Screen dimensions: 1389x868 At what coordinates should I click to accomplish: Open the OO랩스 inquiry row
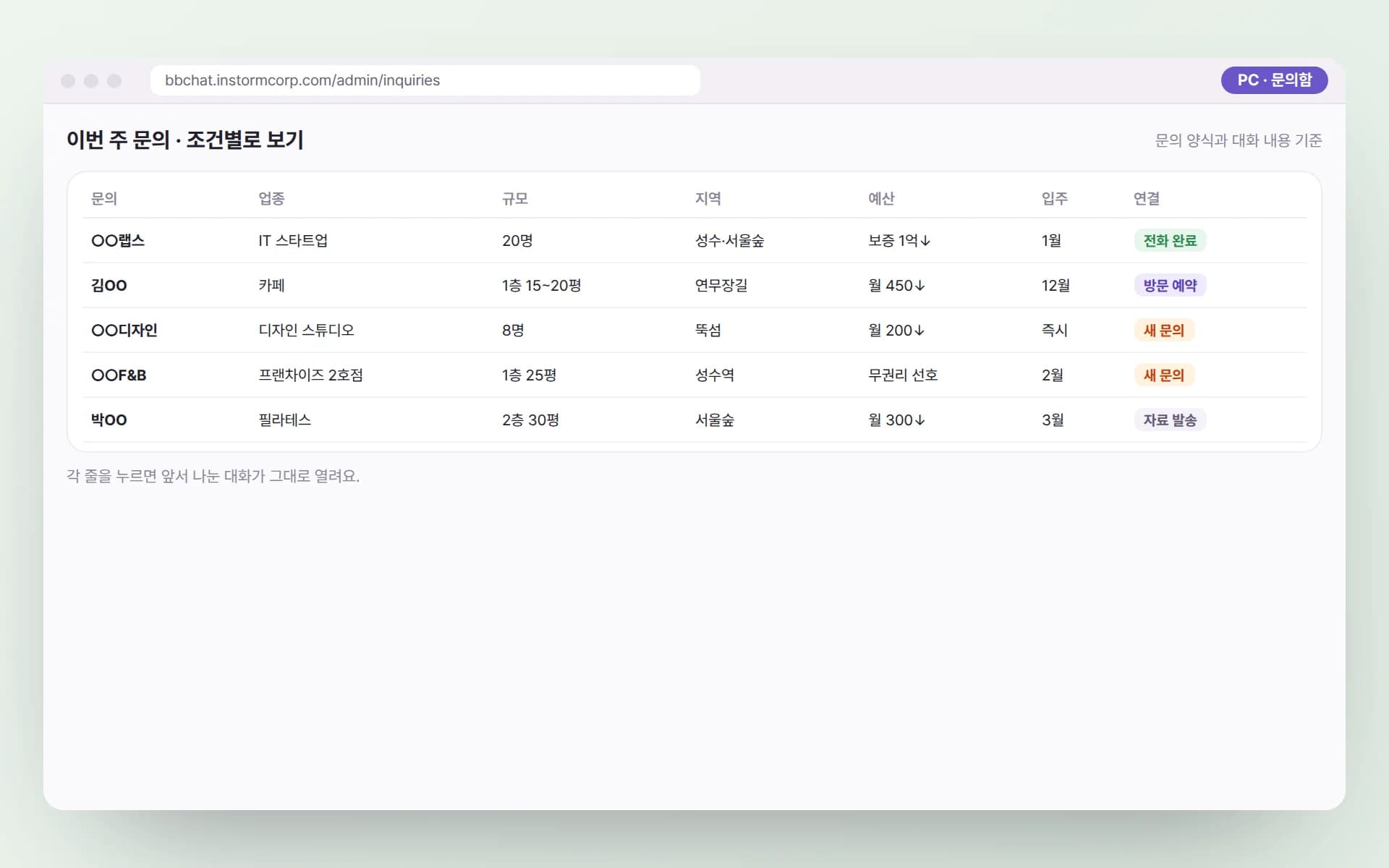[694, 240]
